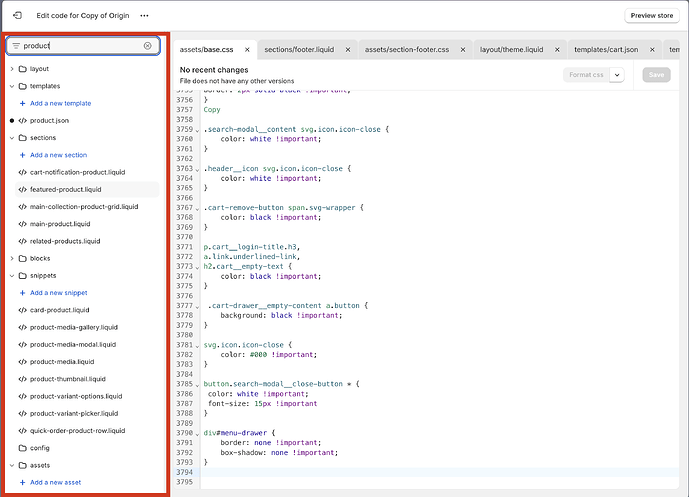Image resolution: width=689 pixels, height=497 pixels.
Task: Close the assets/base.css tab
Action: click(246, 49)
